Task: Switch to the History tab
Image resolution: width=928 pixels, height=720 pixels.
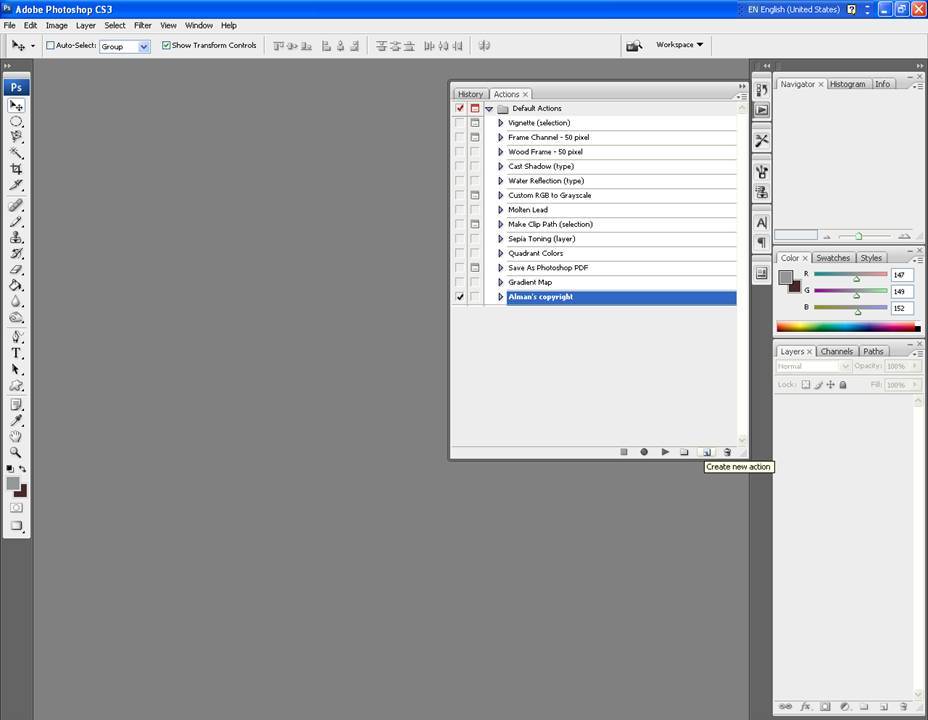Action: tap(471, 94)
